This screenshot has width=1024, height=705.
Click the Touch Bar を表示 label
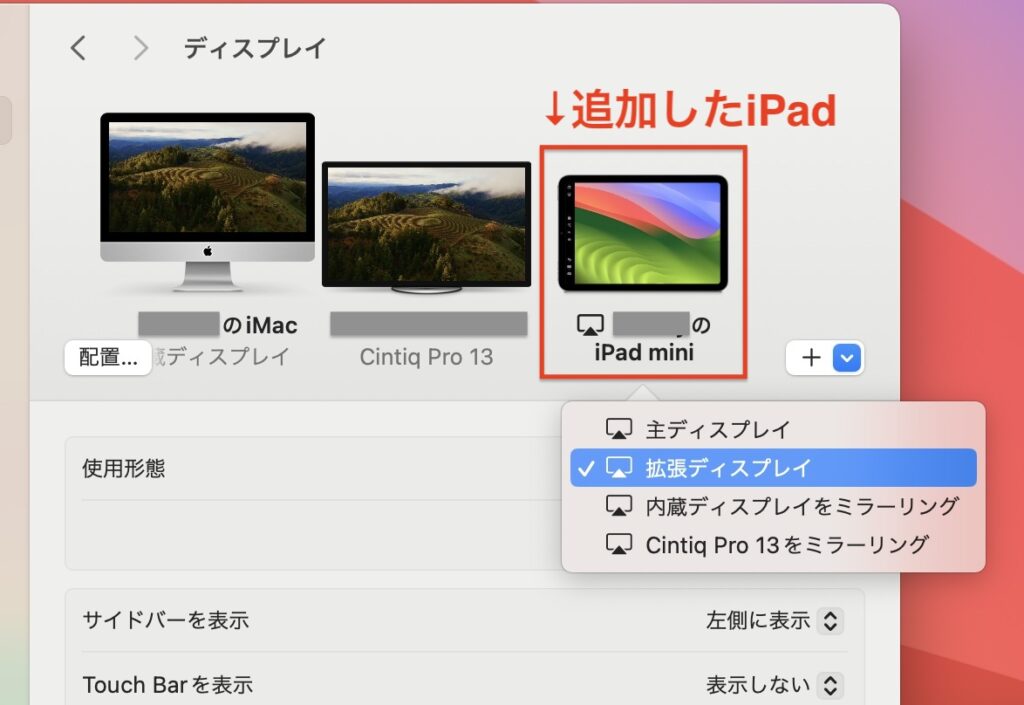168,685
